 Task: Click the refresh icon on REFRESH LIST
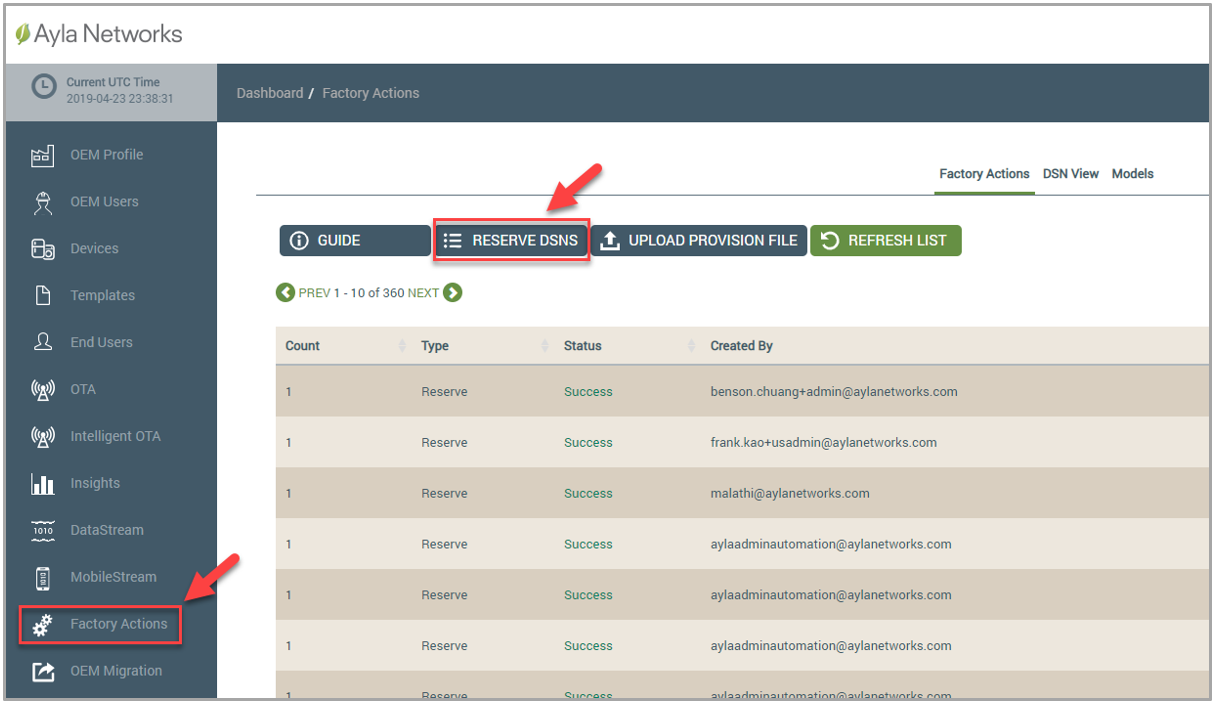(x=829, y=240)
